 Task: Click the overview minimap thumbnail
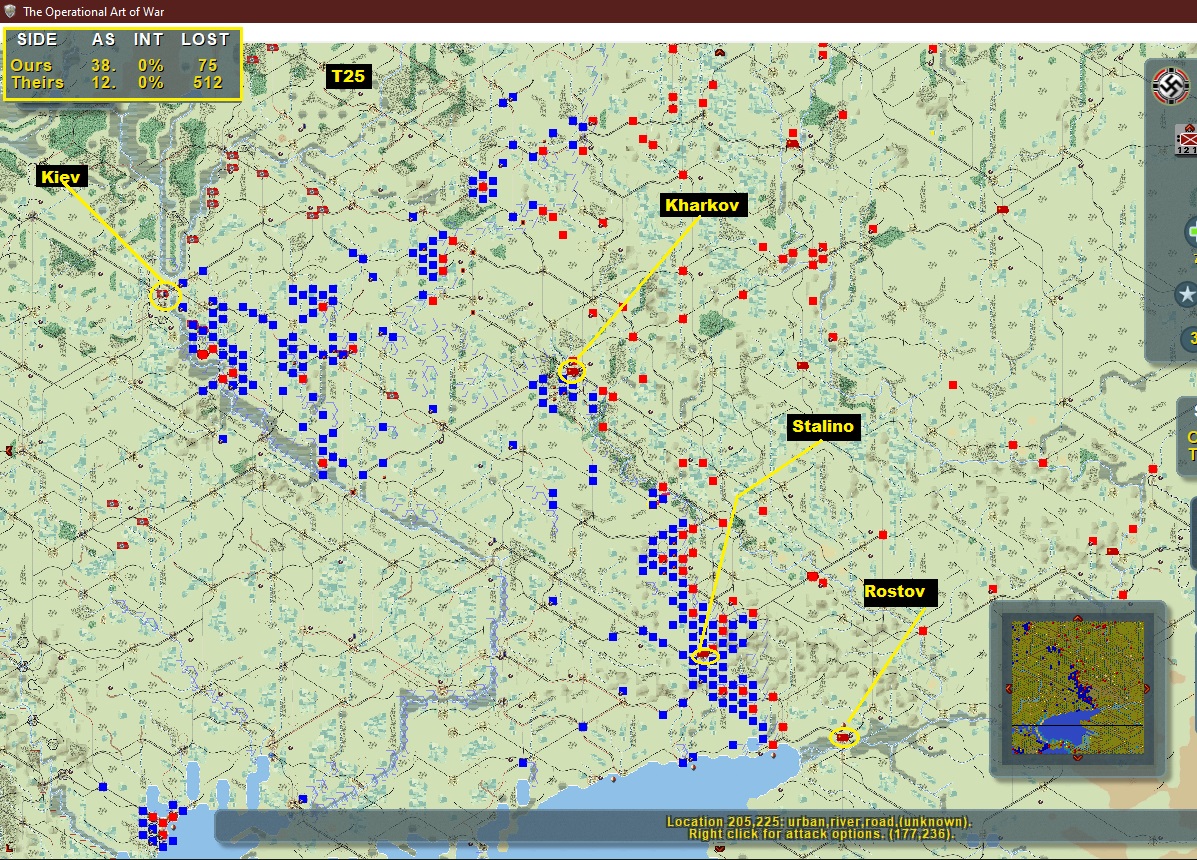(1077, 688)
